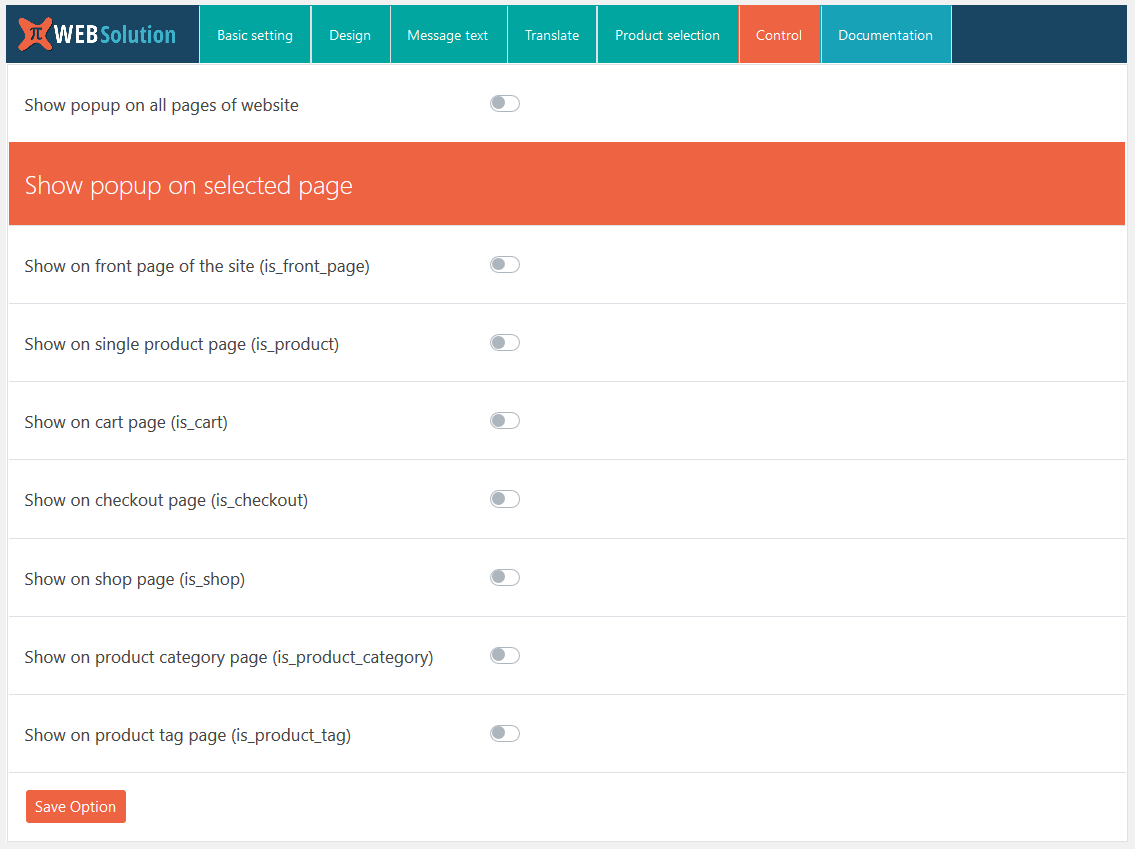
Task: Toggle the shop page popup switch
Action: click(505, 577)
